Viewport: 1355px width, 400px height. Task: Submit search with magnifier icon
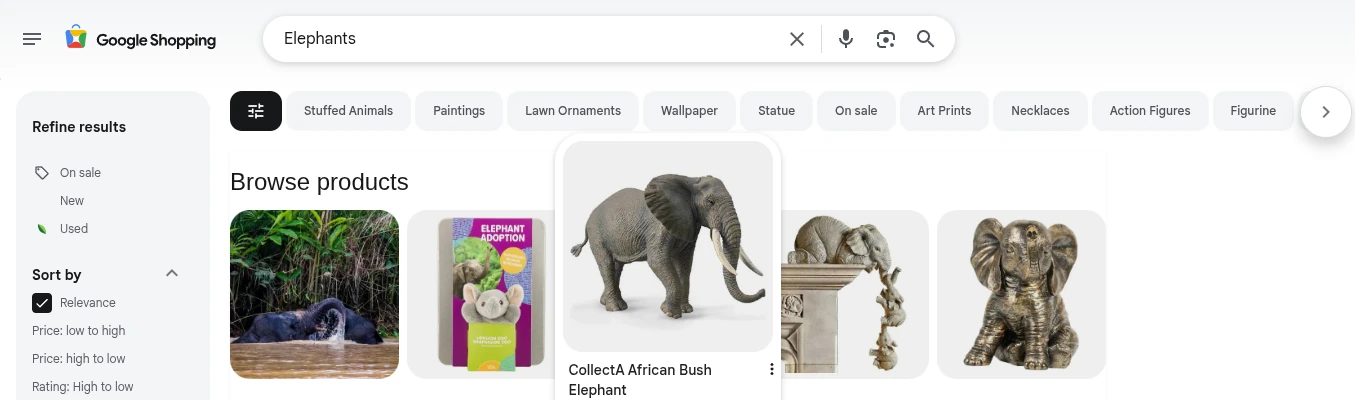click(926, 39)
